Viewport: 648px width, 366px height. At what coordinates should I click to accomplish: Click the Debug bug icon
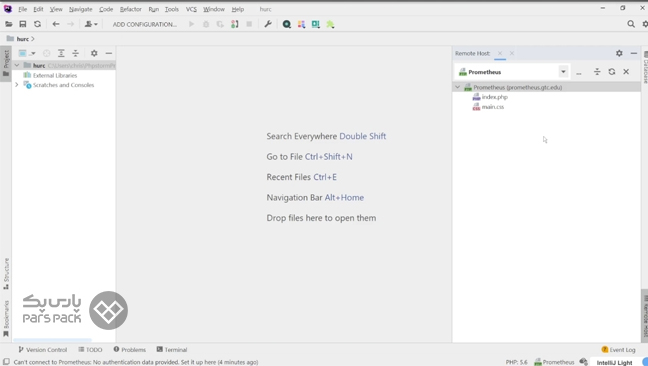coord(206,24)
